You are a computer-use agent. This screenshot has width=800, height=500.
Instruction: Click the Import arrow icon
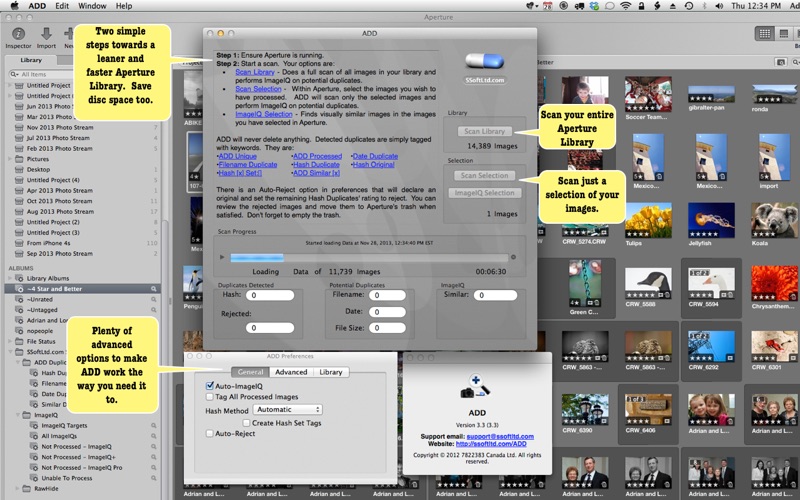[46, 34]
